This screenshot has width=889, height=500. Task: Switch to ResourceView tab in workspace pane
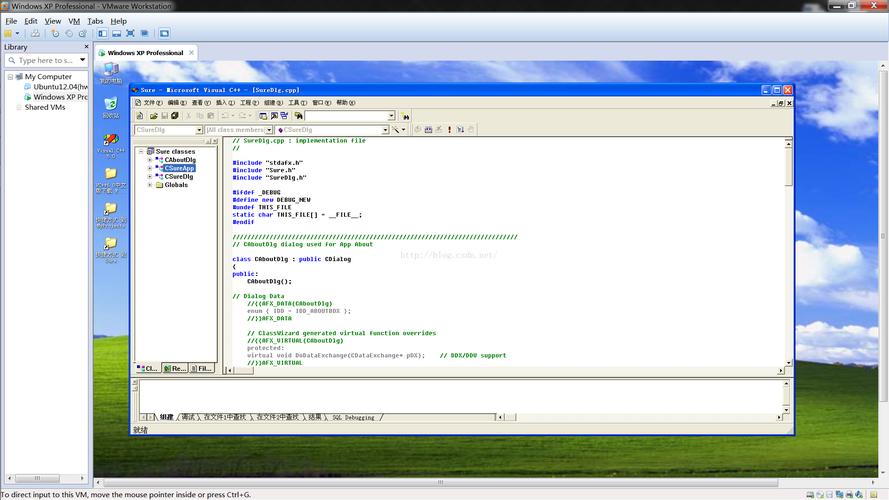tap(175, 368)
